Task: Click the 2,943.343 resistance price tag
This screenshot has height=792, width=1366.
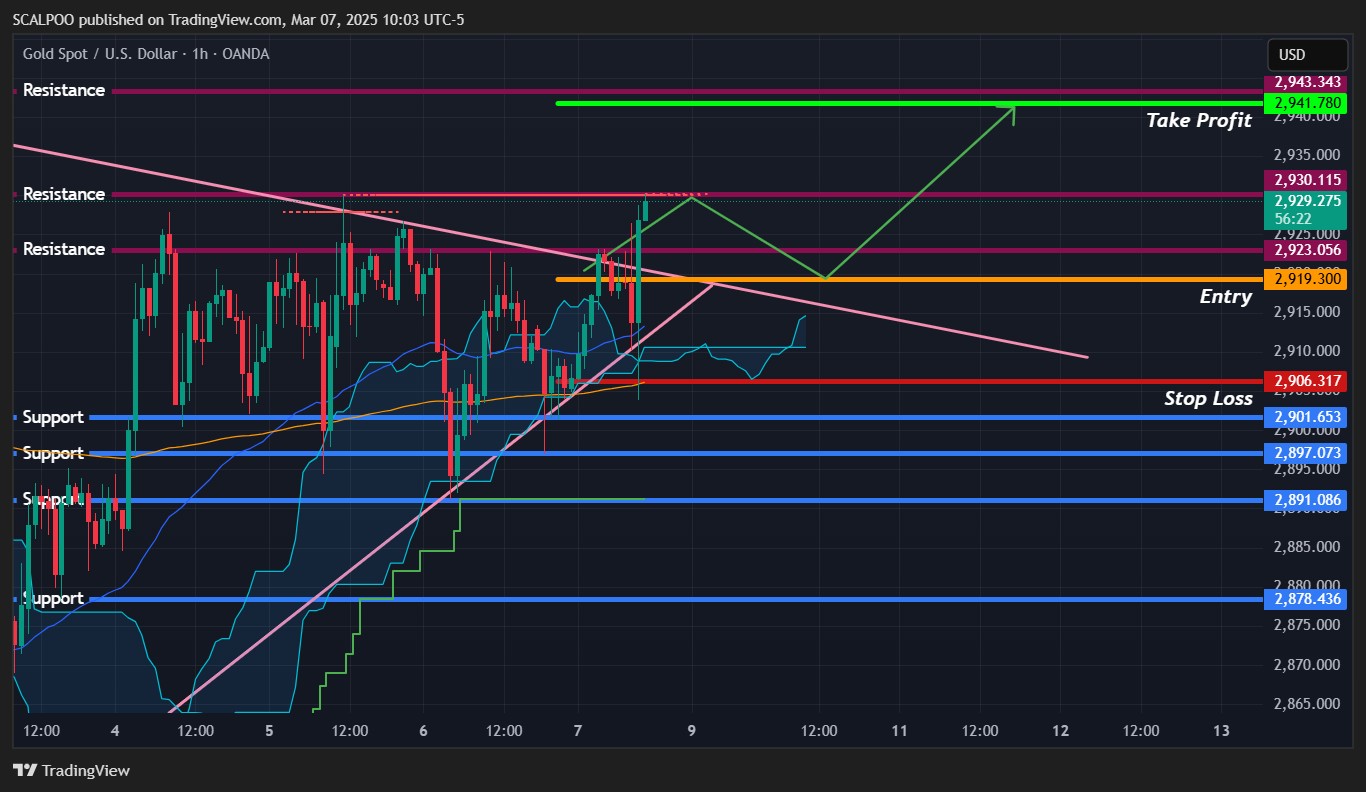Action: coord(1306,82)
